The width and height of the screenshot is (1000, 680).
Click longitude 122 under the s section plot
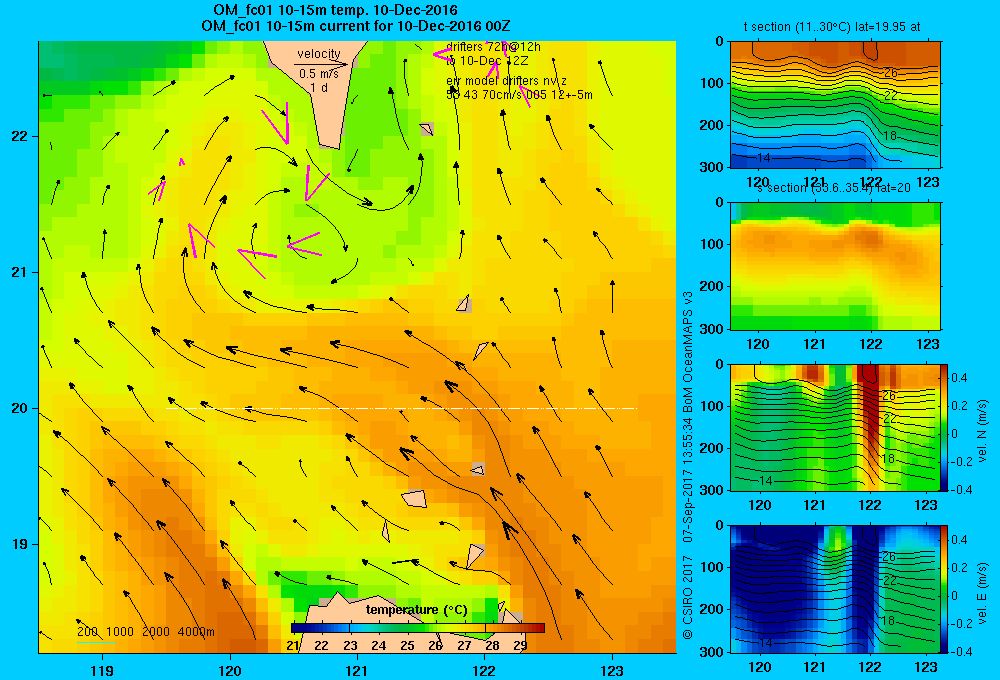coord(871,344)
